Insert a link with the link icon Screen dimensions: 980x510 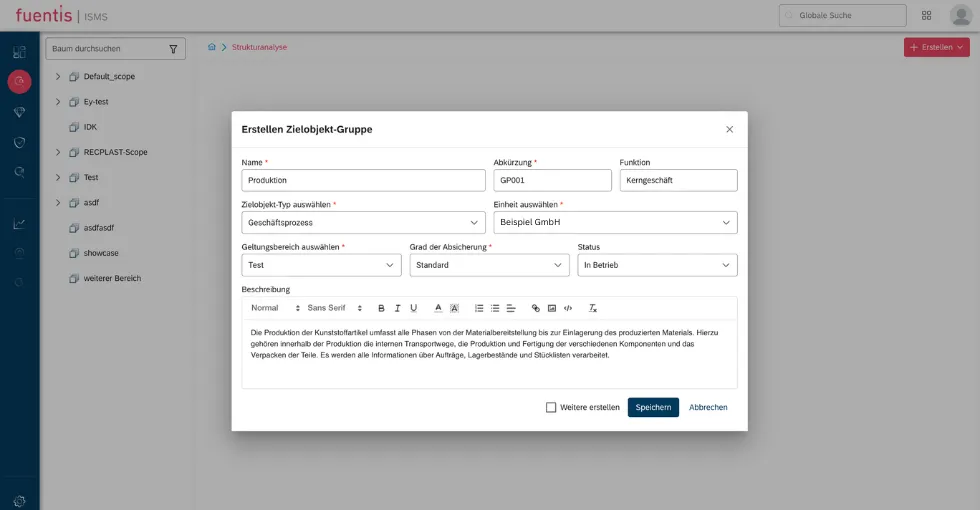(x=536, y=308)
